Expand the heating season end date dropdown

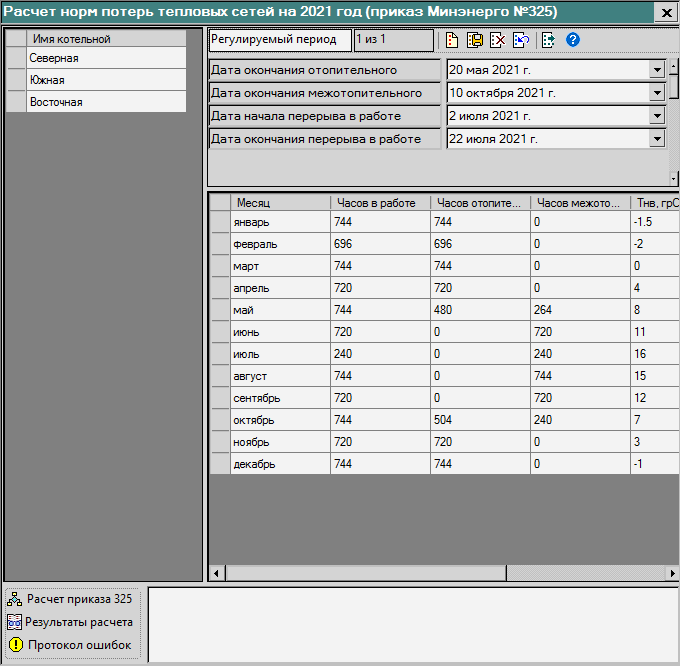coord(657,70)
